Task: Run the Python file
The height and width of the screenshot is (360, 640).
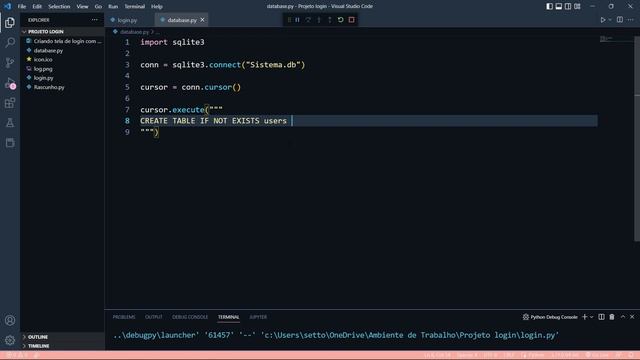Action: pyautogui.click(x=602, y=20)
